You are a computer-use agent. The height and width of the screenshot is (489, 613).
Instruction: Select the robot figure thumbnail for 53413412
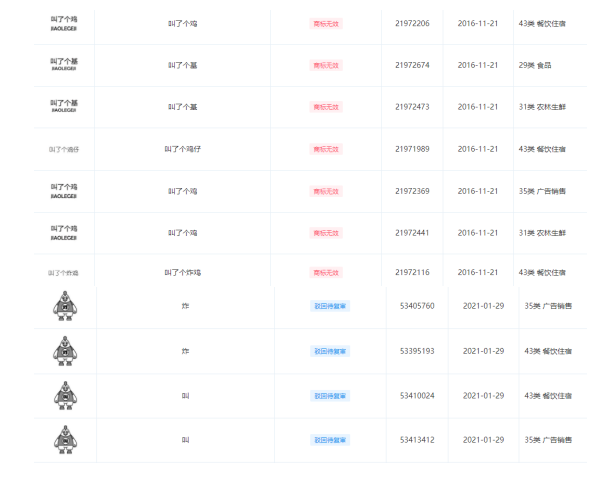64,440
